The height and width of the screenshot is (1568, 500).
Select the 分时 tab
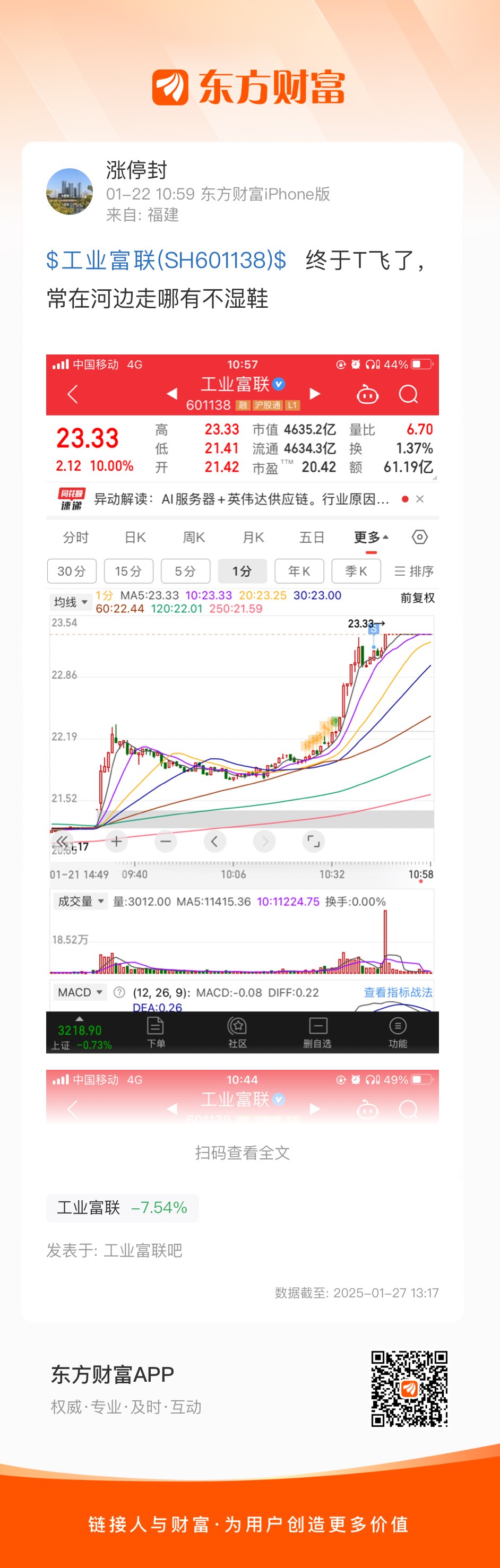pos(76,538)
